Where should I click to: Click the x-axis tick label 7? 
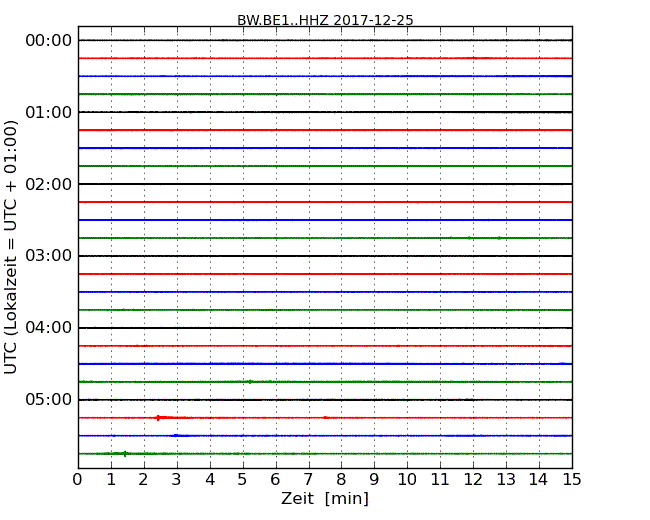coord(308,480)
